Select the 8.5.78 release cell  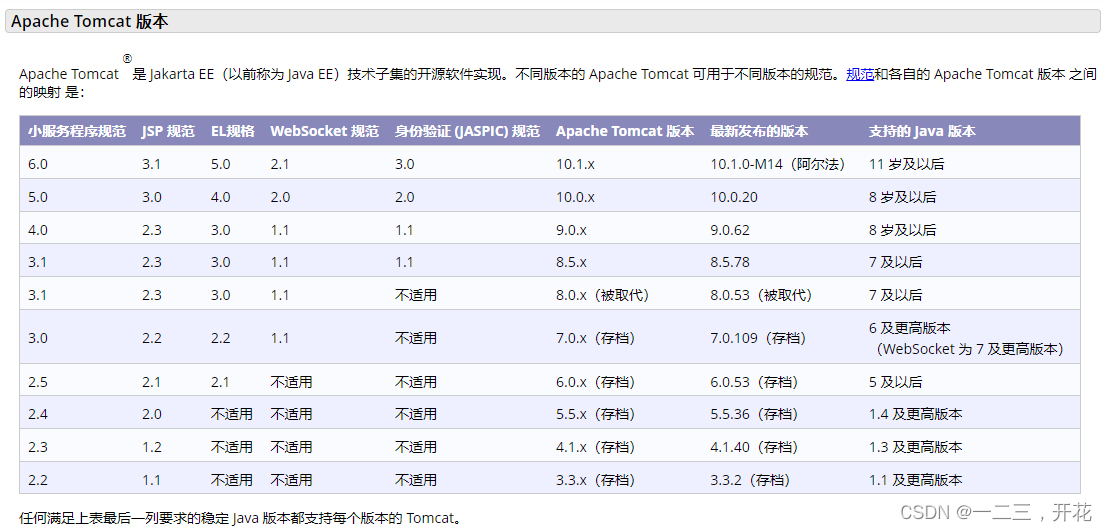pos(730,262)
